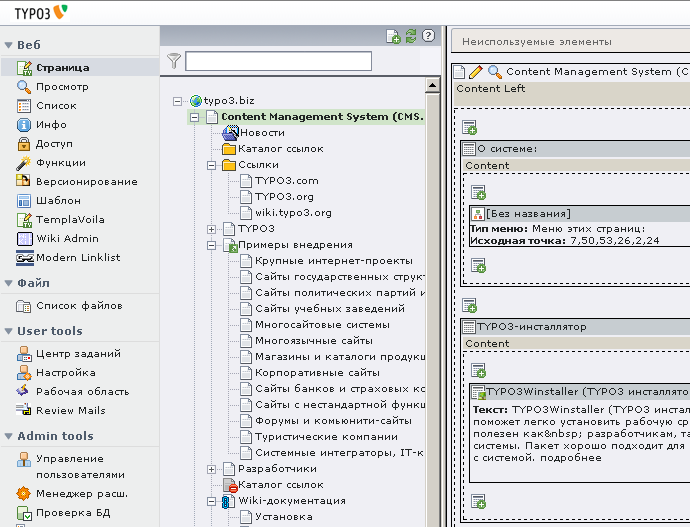The image size is (690, 527).
Task: Open Корпоративные сайты page
Action: [x=317, y=373]
